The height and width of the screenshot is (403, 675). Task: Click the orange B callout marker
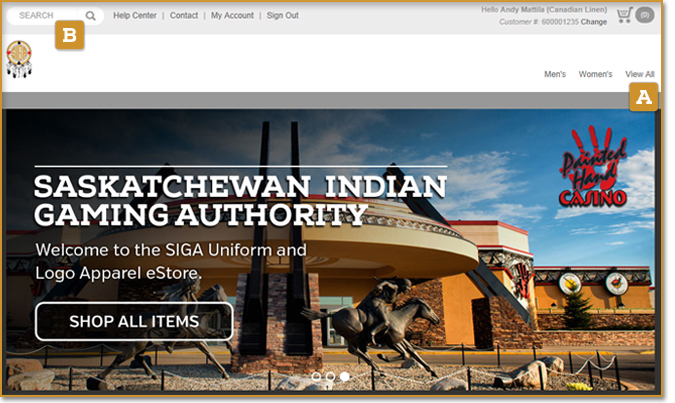(x=69, y=36)
